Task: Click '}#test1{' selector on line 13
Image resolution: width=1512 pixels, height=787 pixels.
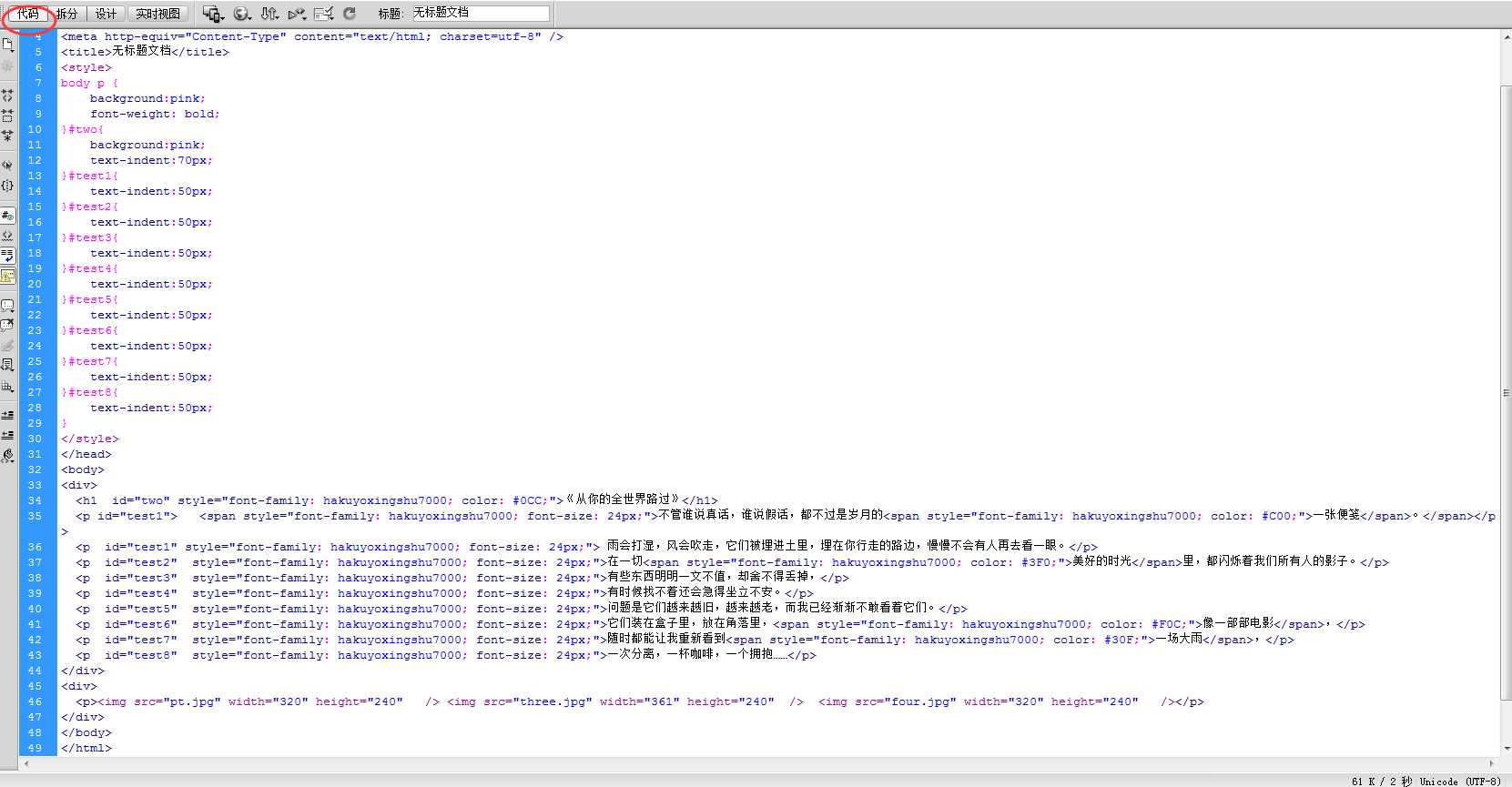Action: (x=89, y=176)
